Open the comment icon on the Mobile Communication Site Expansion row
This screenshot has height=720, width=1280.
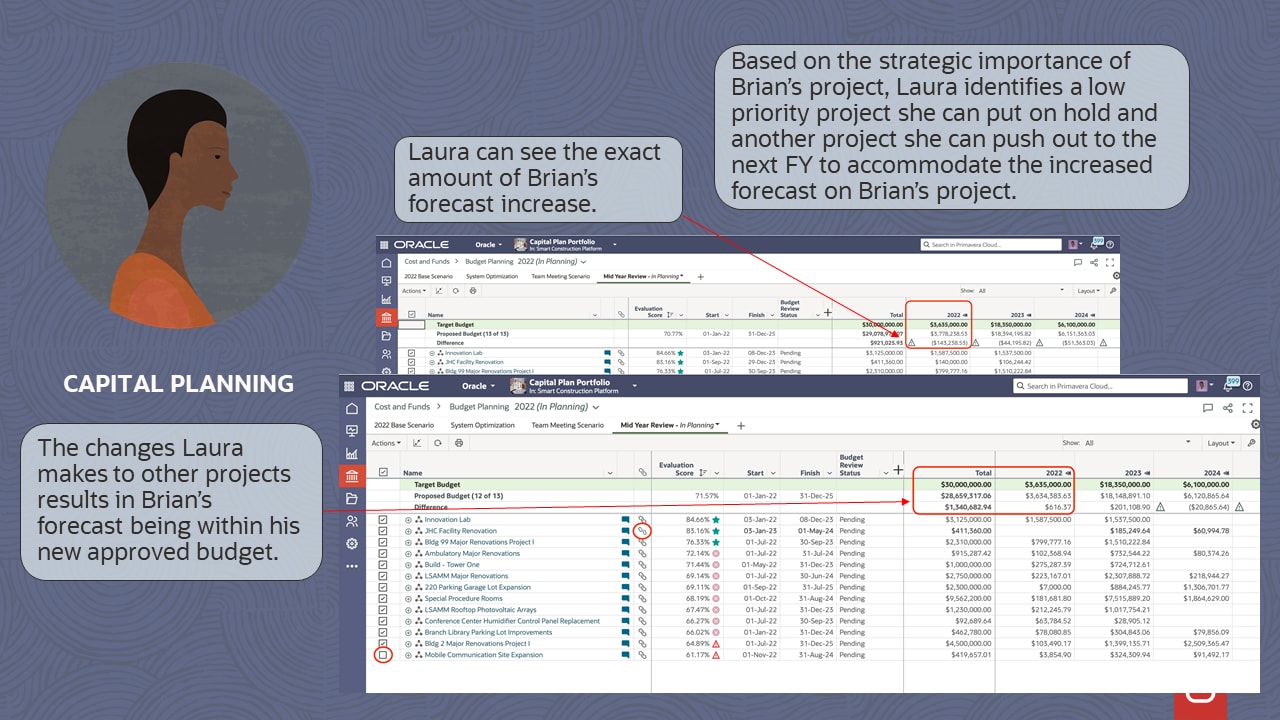tap(625, 655)
